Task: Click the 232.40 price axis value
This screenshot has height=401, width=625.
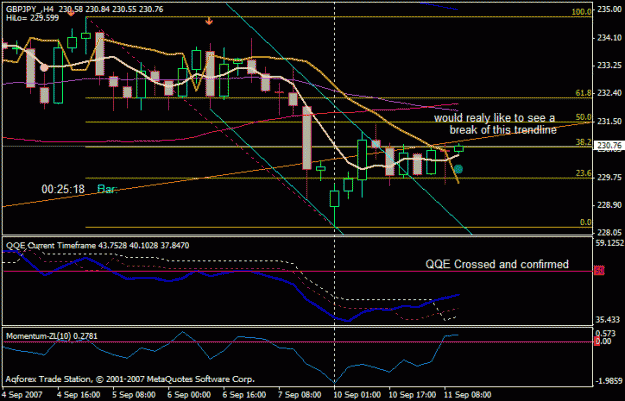Action: click(609, 93)
